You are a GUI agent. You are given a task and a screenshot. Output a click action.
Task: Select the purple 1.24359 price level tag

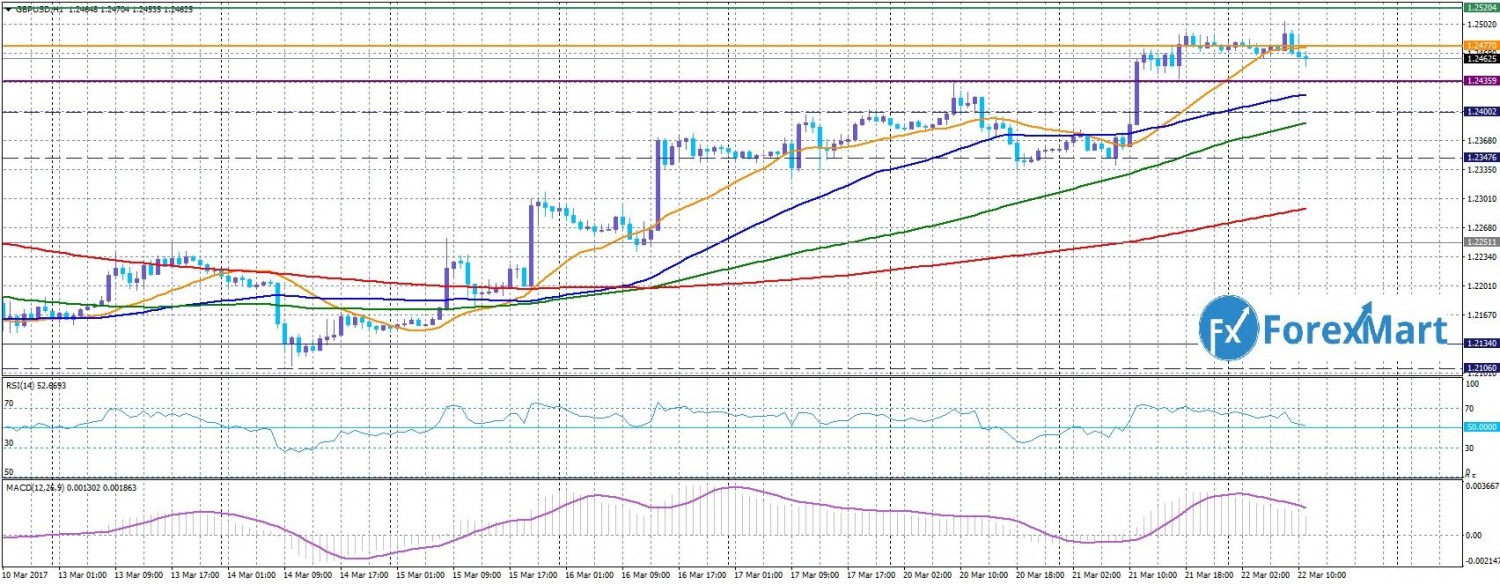(x=1479, y=80)
